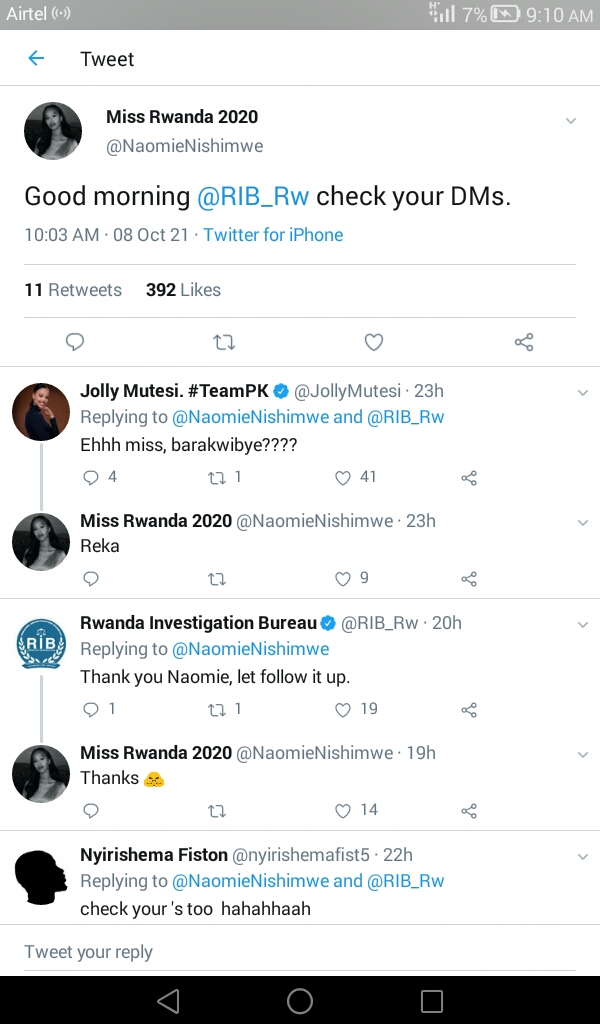Reply to the main Miss Rwanda tweet
This screenshot has height=1024, width=600.
75,343
